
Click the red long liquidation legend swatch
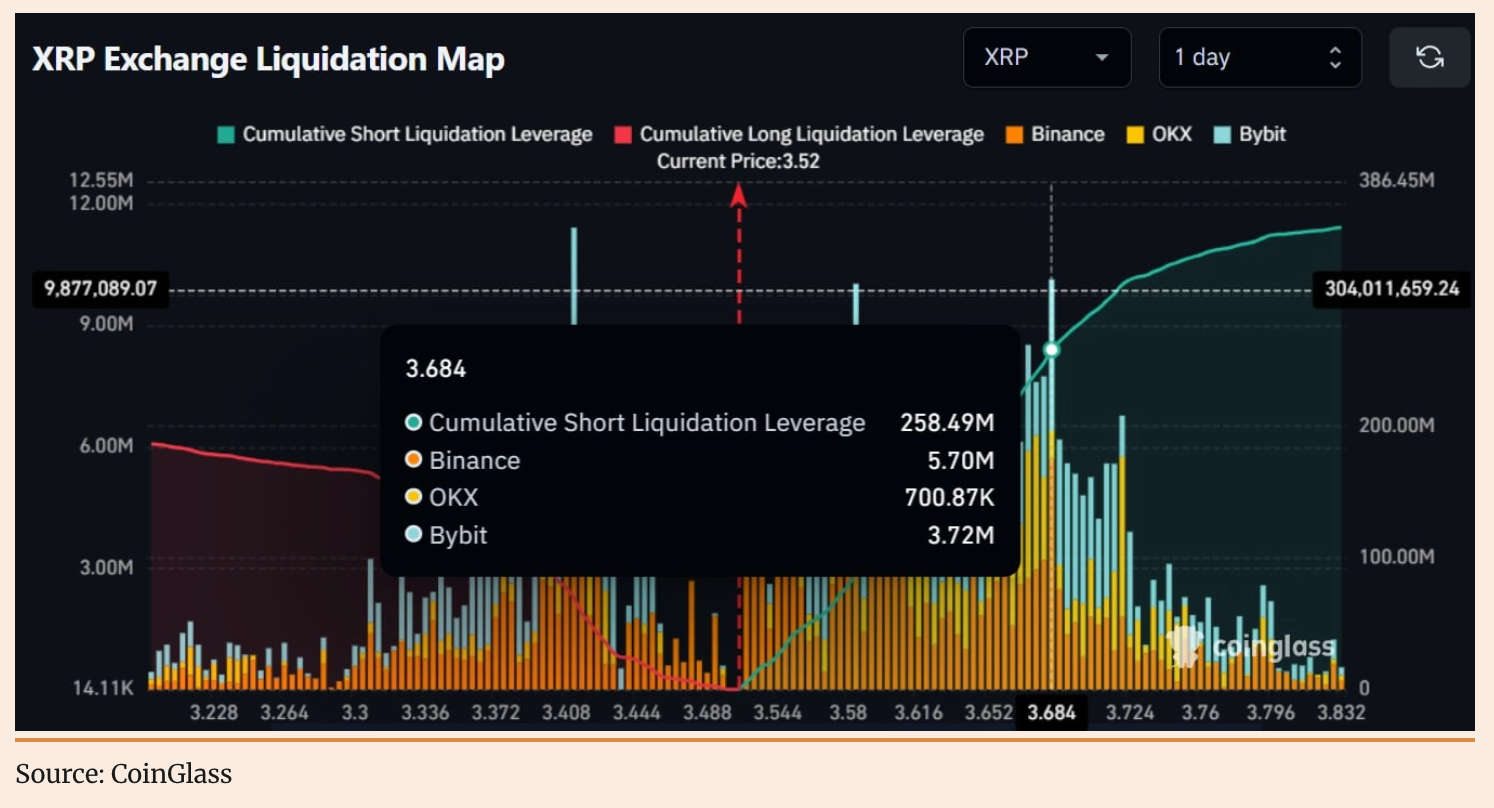pos(623,134)
